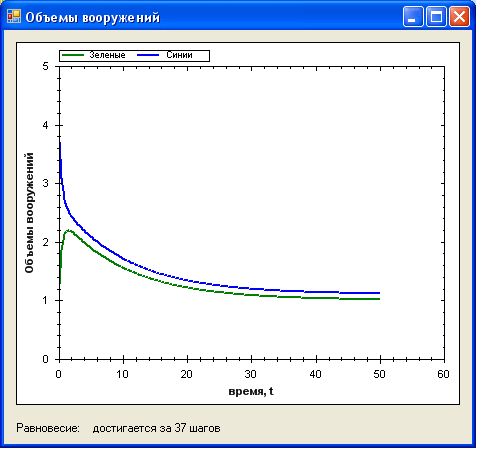Click the x-axis label время, t
The width and height of the screenshot is (477, 449).
251,391
